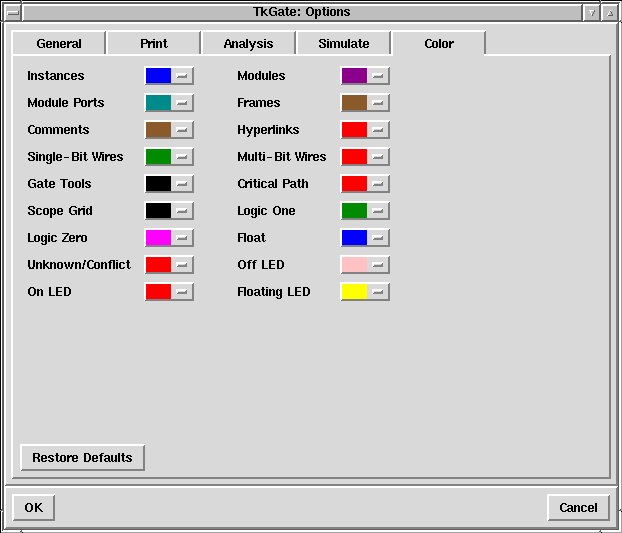
Task: Dismiss the dialog with Cancel
Action: tap(578, 508)
